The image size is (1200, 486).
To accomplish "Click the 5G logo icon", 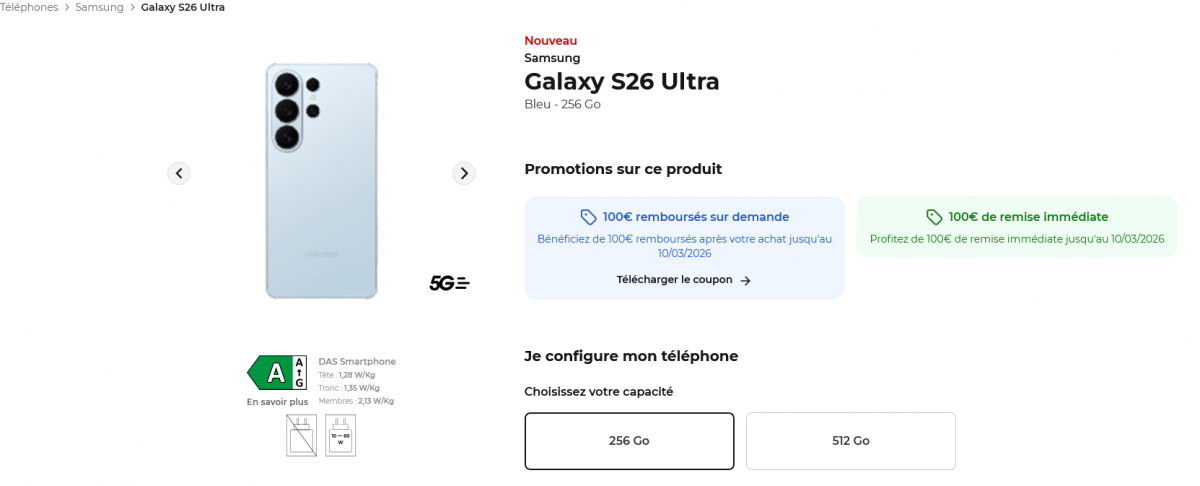I will click(x=449, y=283).
